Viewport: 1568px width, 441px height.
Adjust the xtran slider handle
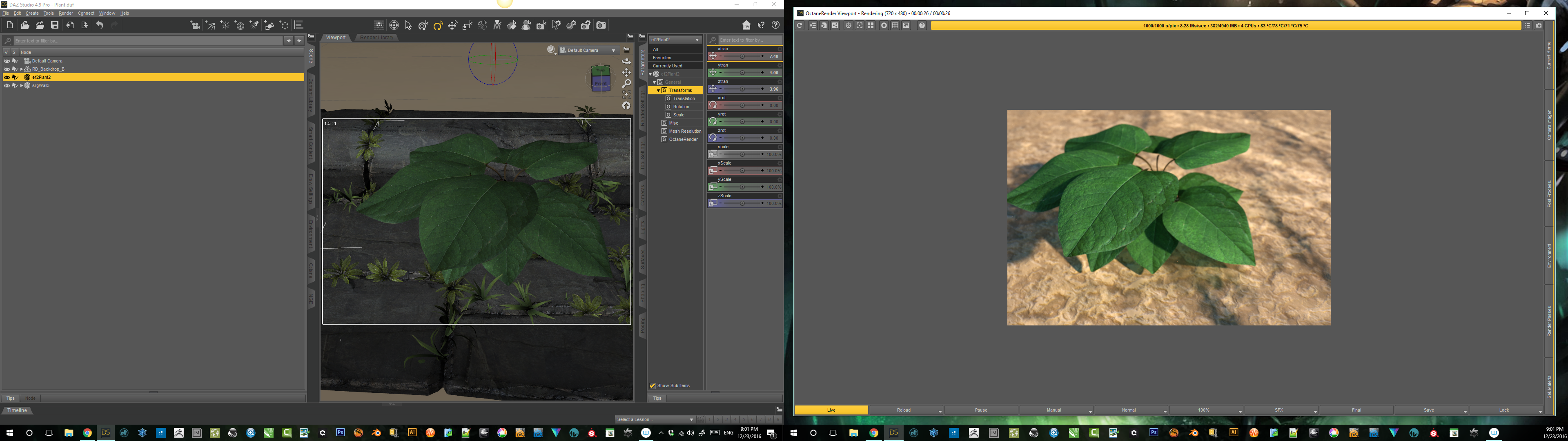pos(742,56)
